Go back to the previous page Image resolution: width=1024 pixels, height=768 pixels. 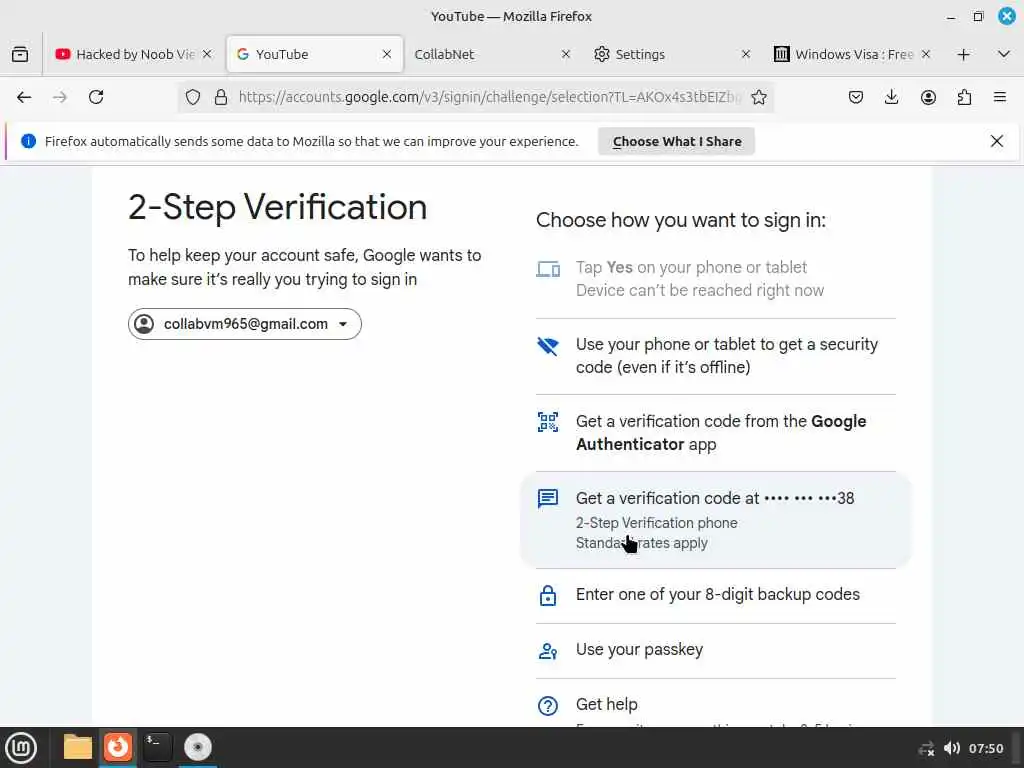click(x=24, y=97)
